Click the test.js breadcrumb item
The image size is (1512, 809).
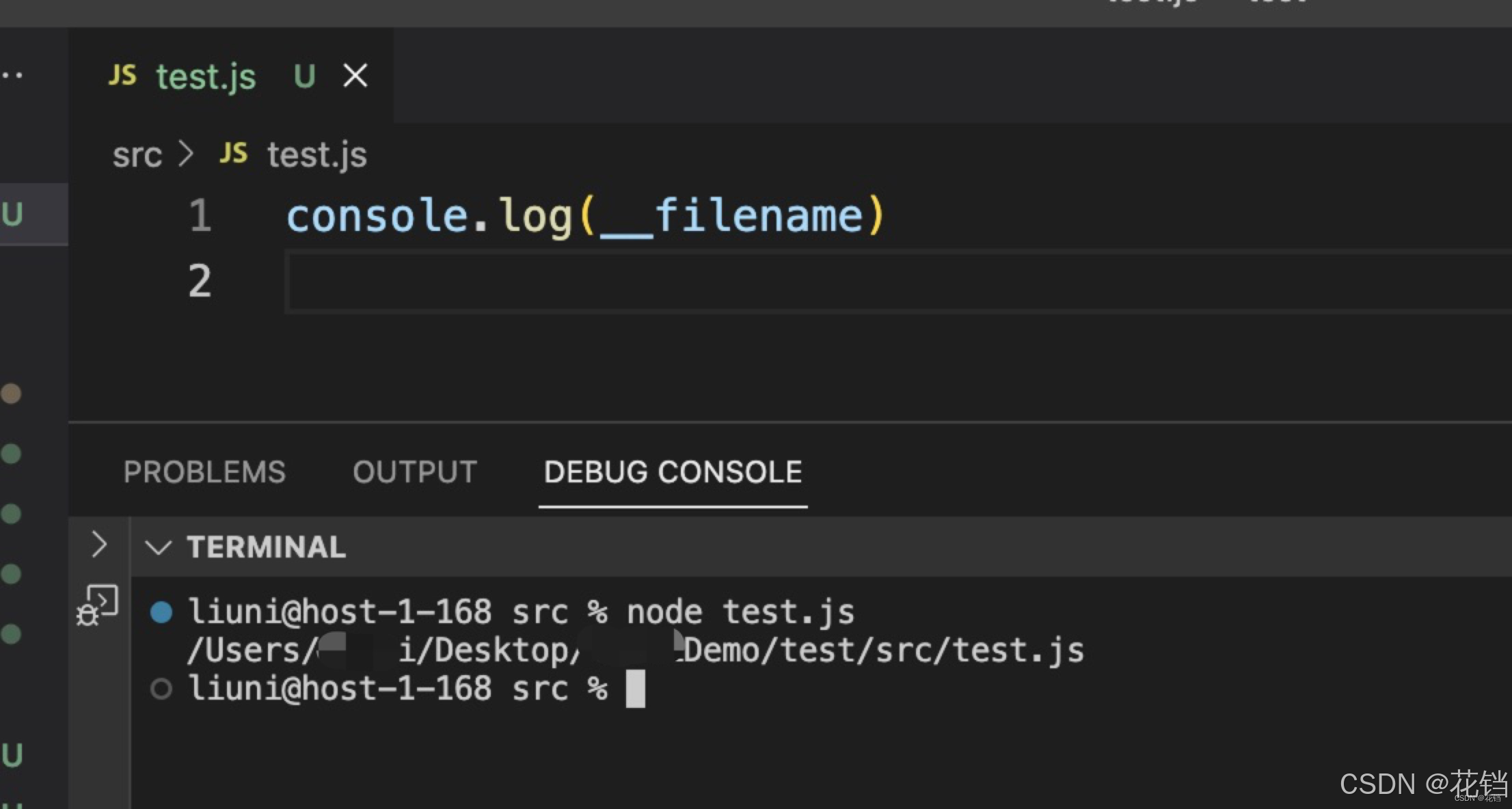316,155
